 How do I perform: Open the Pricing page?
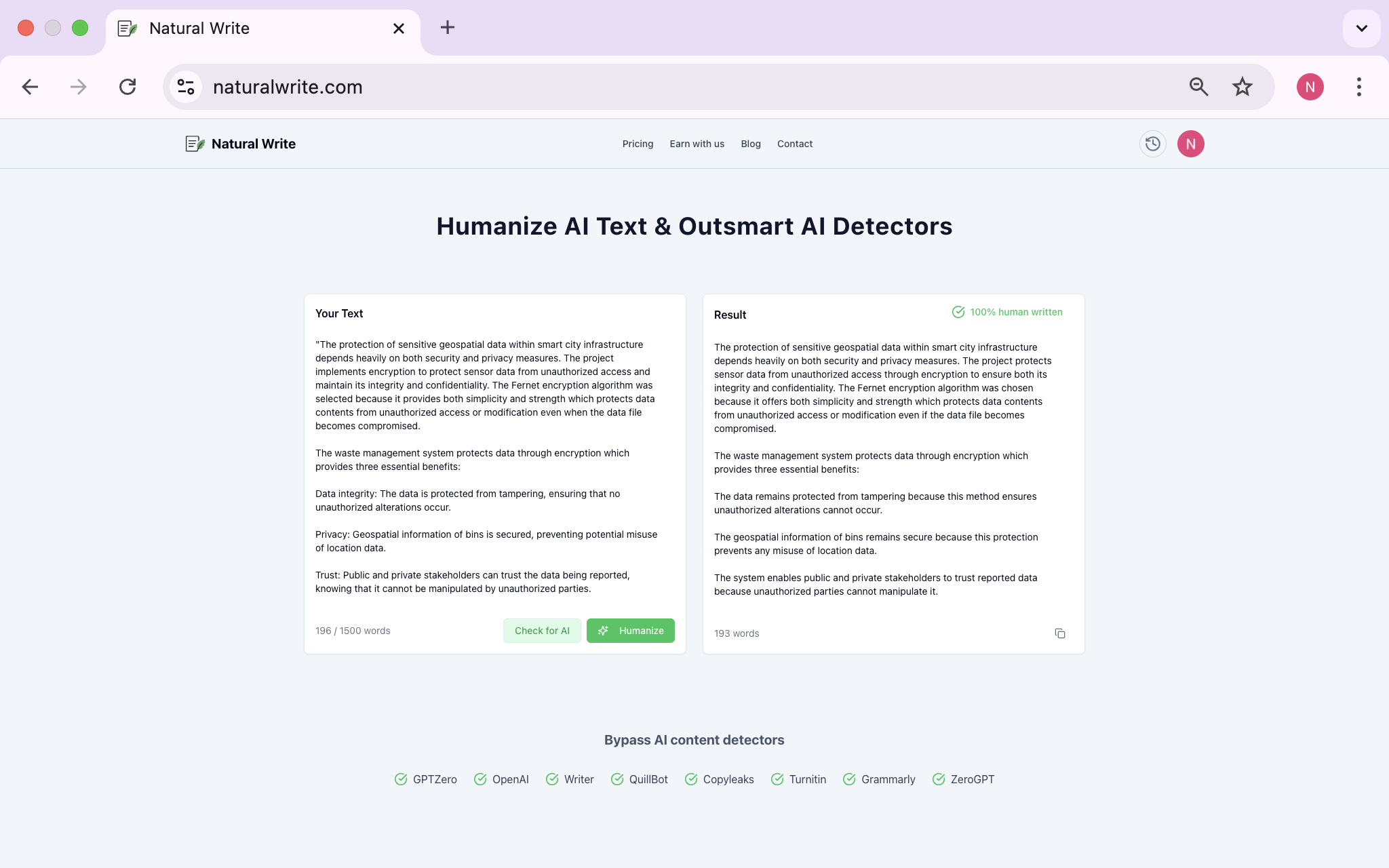coord(638,144)
